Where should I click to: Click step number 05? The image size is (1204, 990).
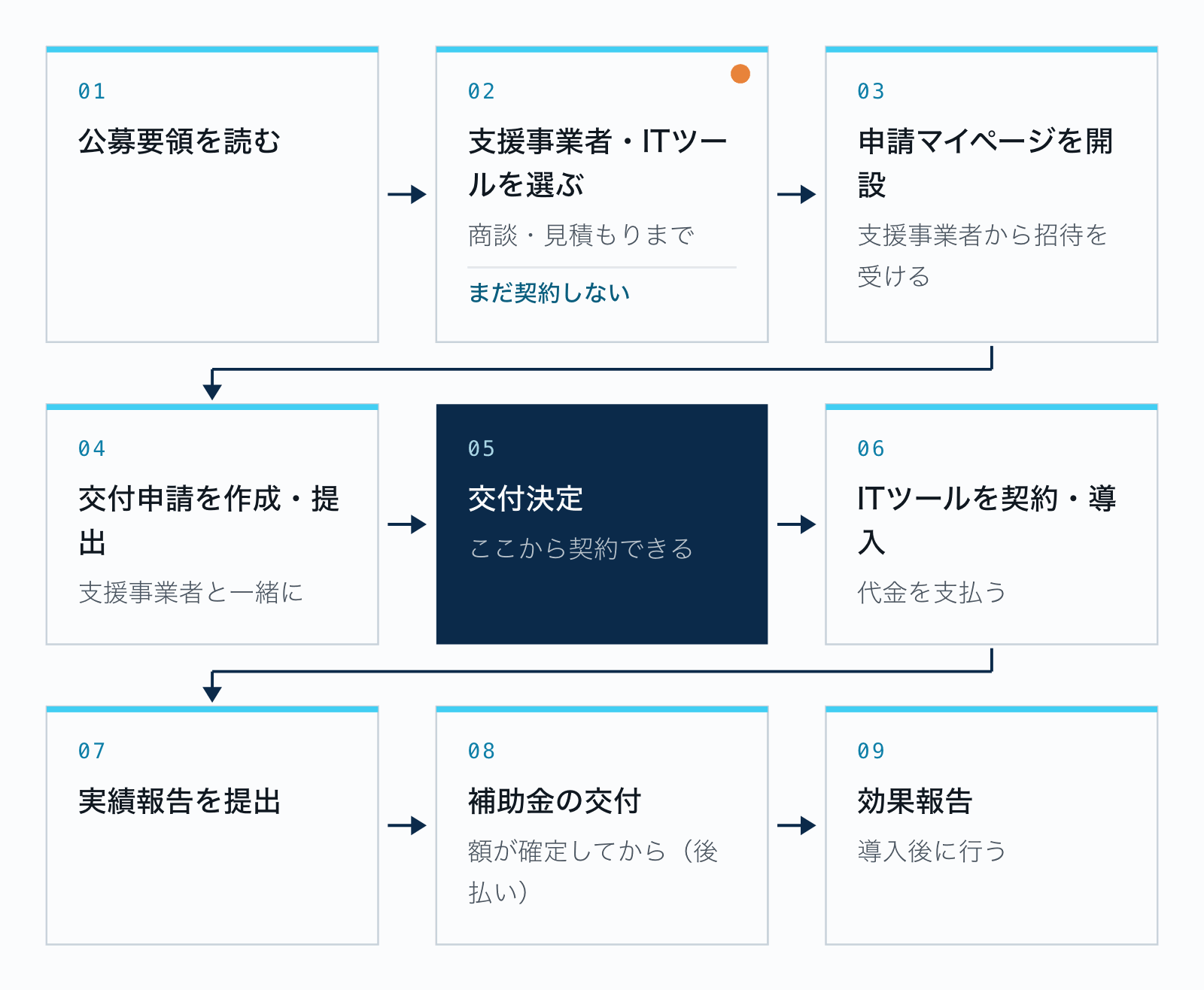(482, 448)
